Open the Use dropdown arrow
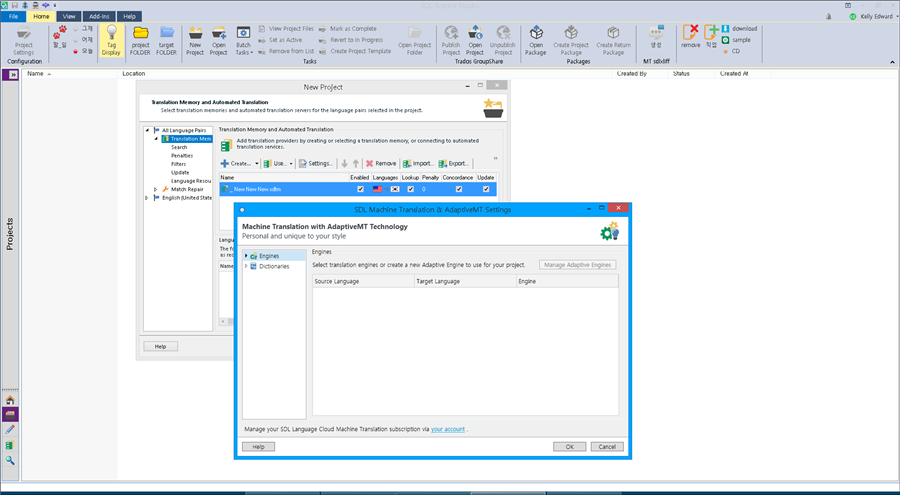 tap(291, 164)
